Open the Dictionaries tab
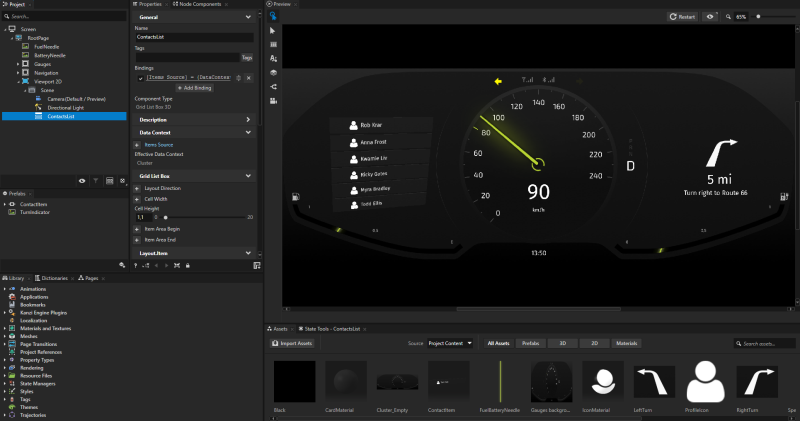This screenshot has height=421, width=800. coord(55,277)
